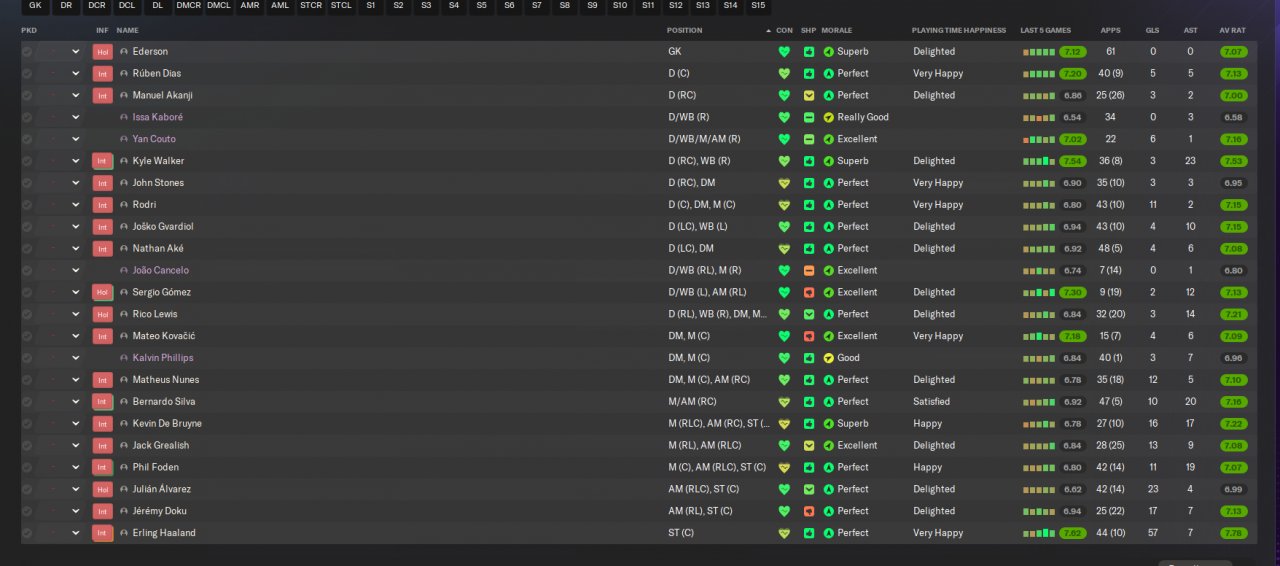Open the selection dropdown for Manuel Akanji

point(75,96)
